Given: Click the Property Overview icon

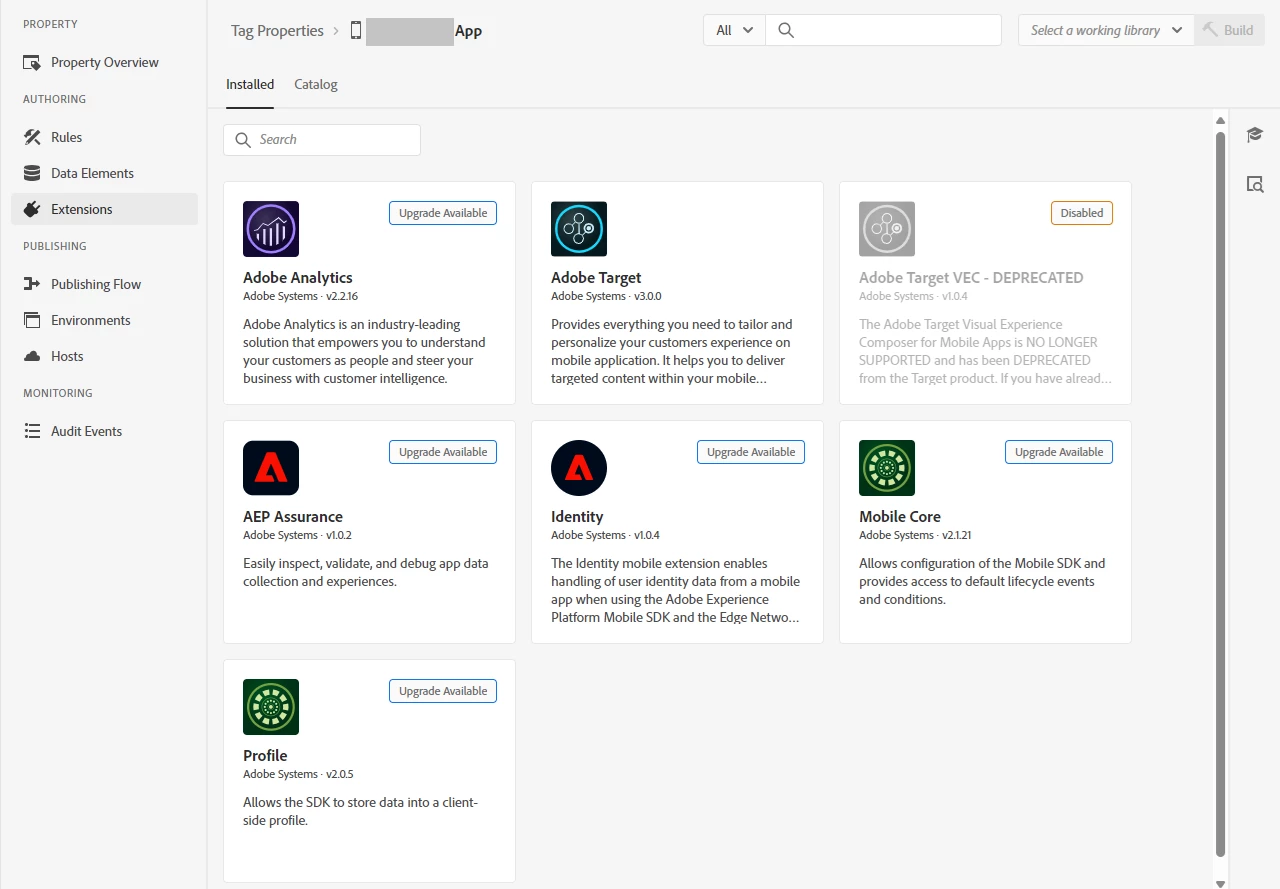Looking at the screenshot, I should click(x=32, y=63).
